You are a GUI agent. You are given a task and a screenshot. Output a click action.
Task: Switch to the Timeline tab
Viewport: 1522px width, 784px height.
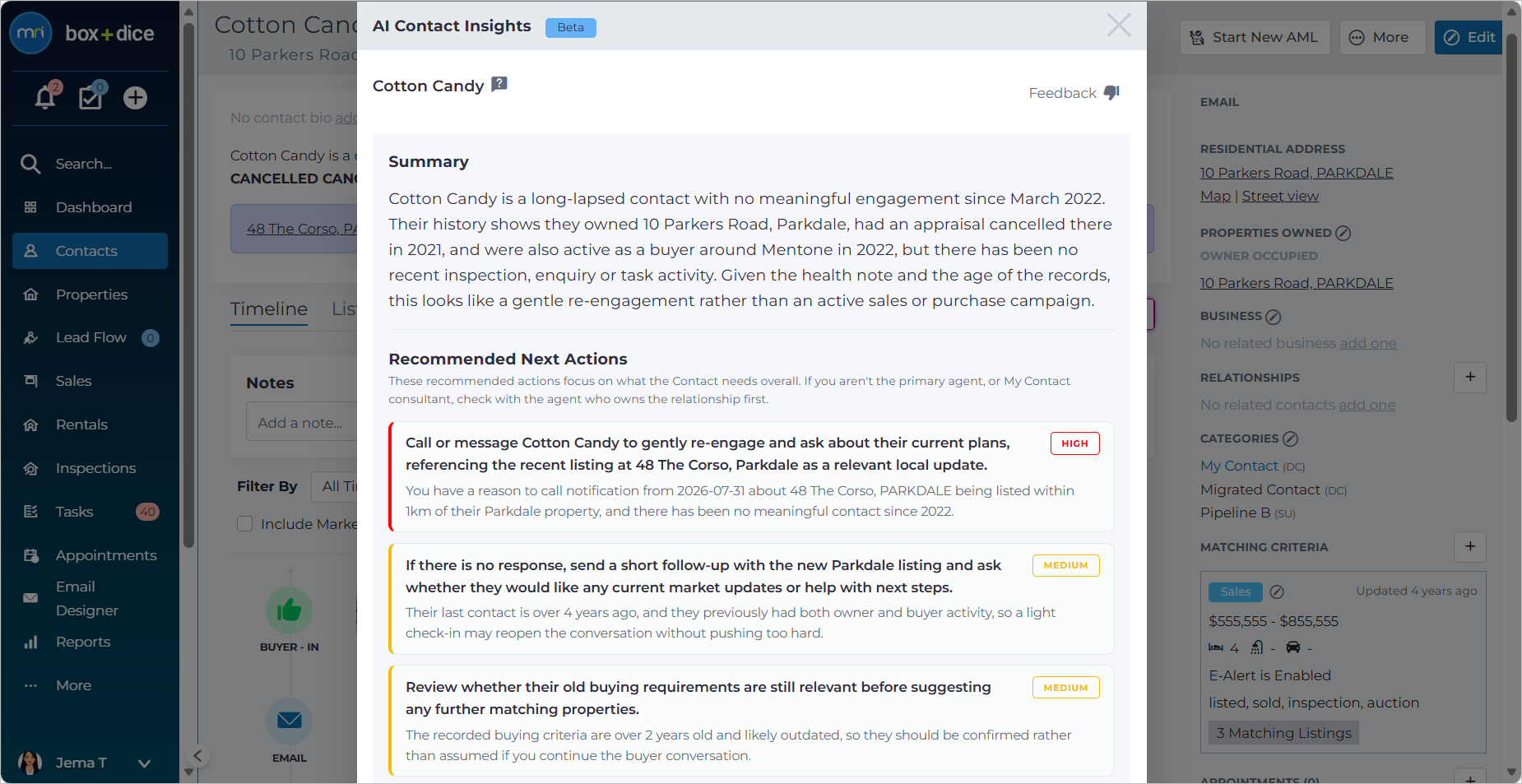click(x=269, y=308)
